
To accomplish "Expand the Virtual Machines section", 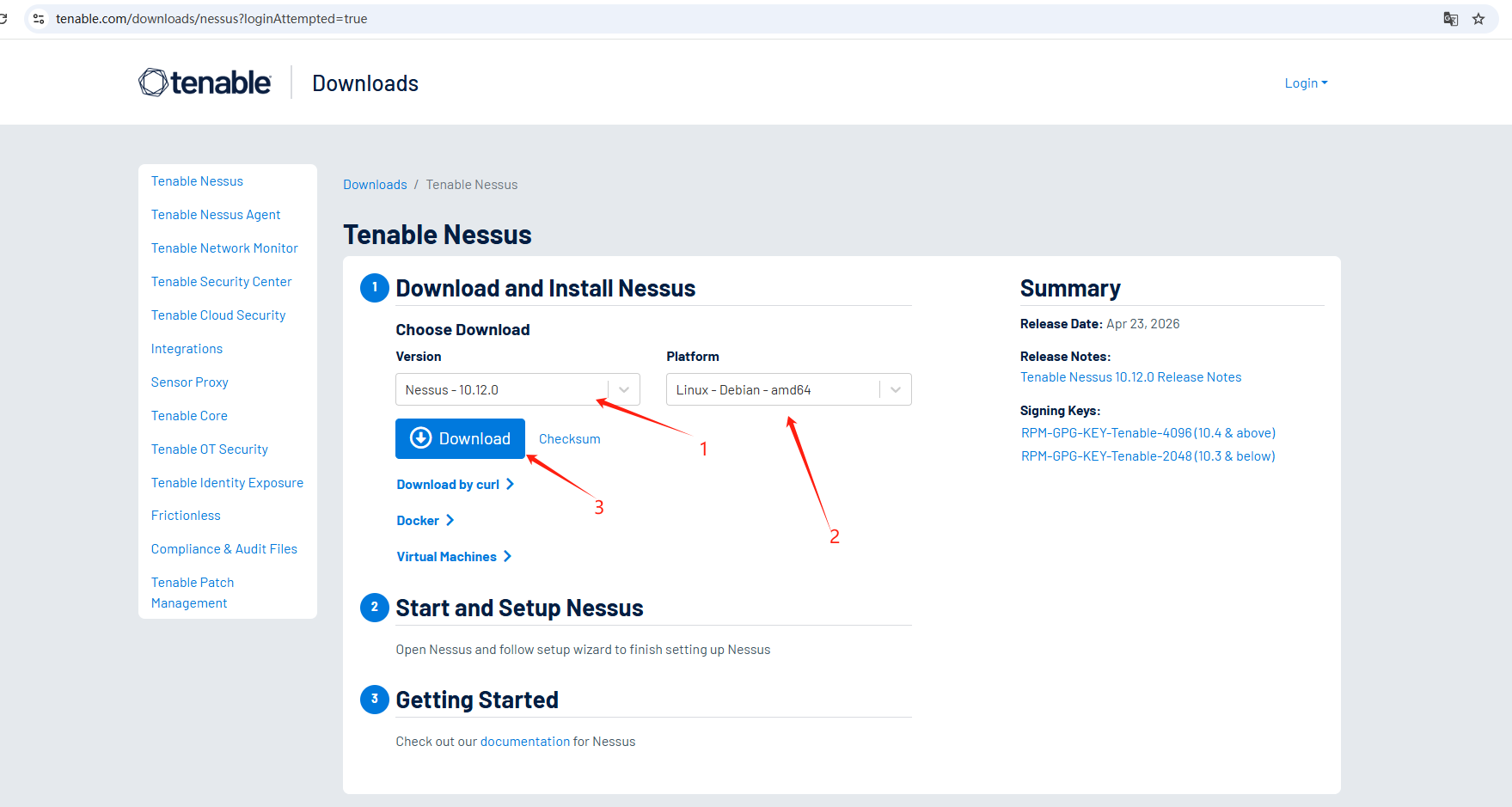I will tap(454, 557).
